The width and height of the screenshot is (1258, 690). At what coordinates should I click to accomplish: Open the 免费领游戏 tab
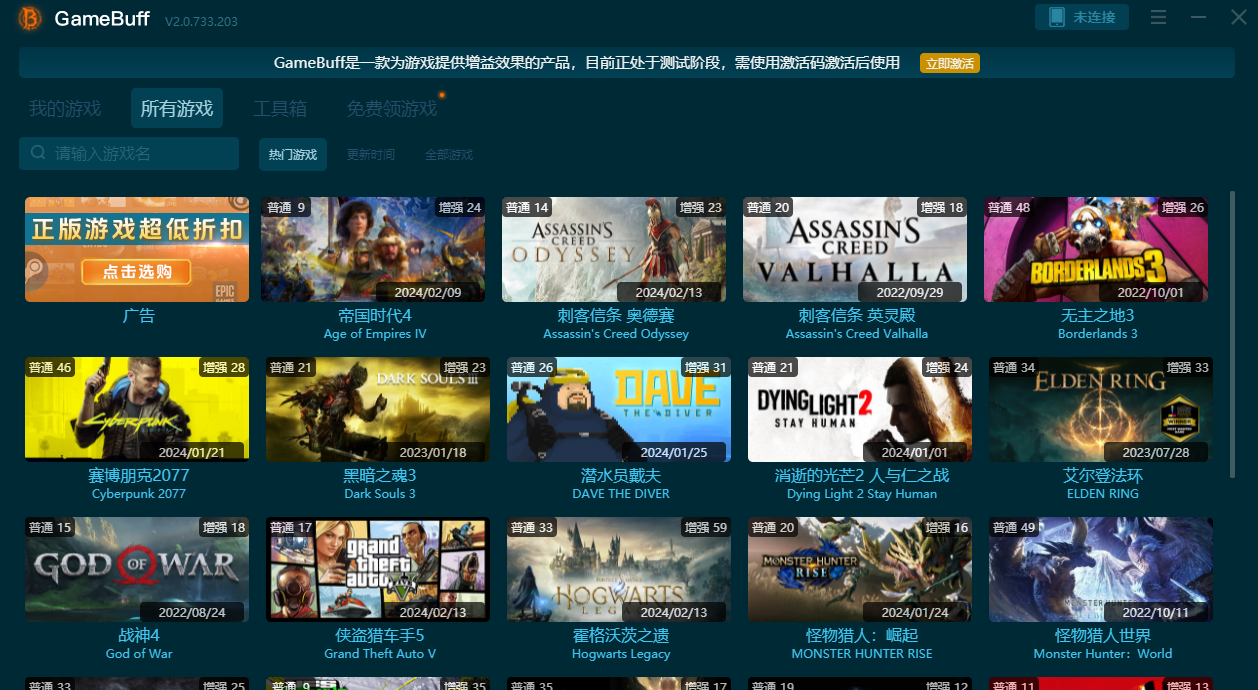[x=392, y=108]
